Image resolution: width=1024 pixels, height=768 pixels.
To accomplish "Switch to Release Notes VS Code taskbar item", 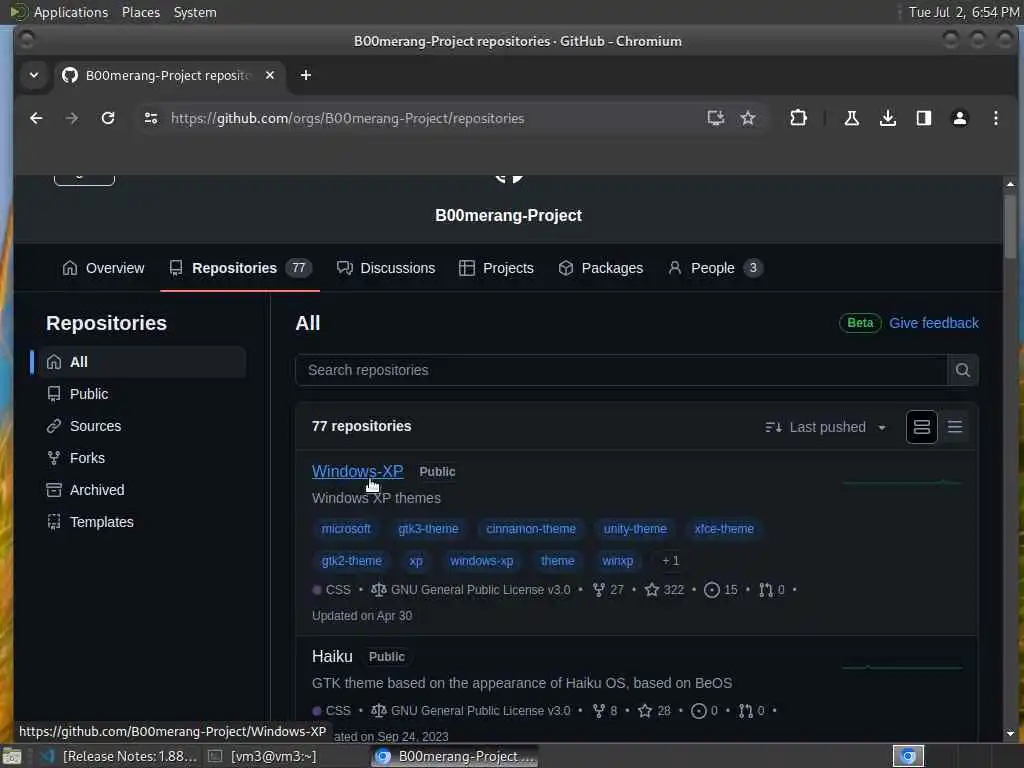I will [x=119, y=756].
